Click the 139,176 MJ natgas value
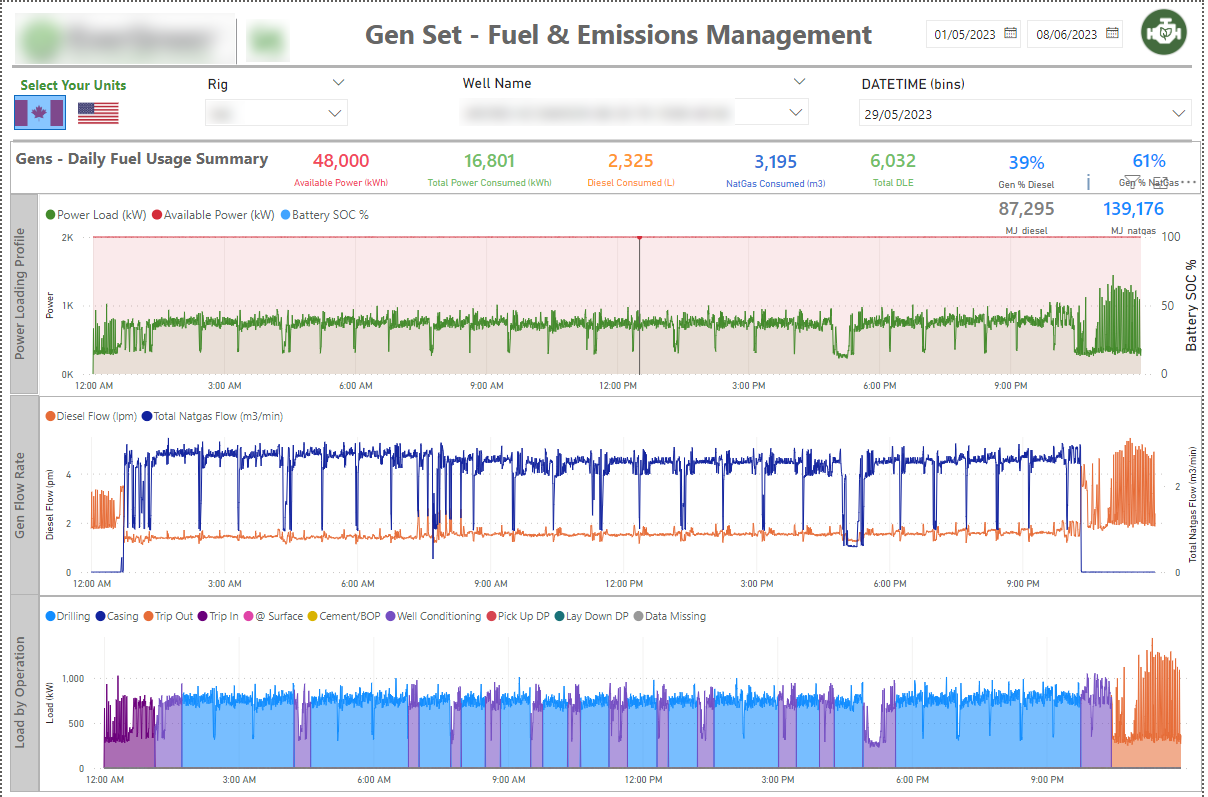Viewport: 1208px width, 797px height. coord(1134,209)
